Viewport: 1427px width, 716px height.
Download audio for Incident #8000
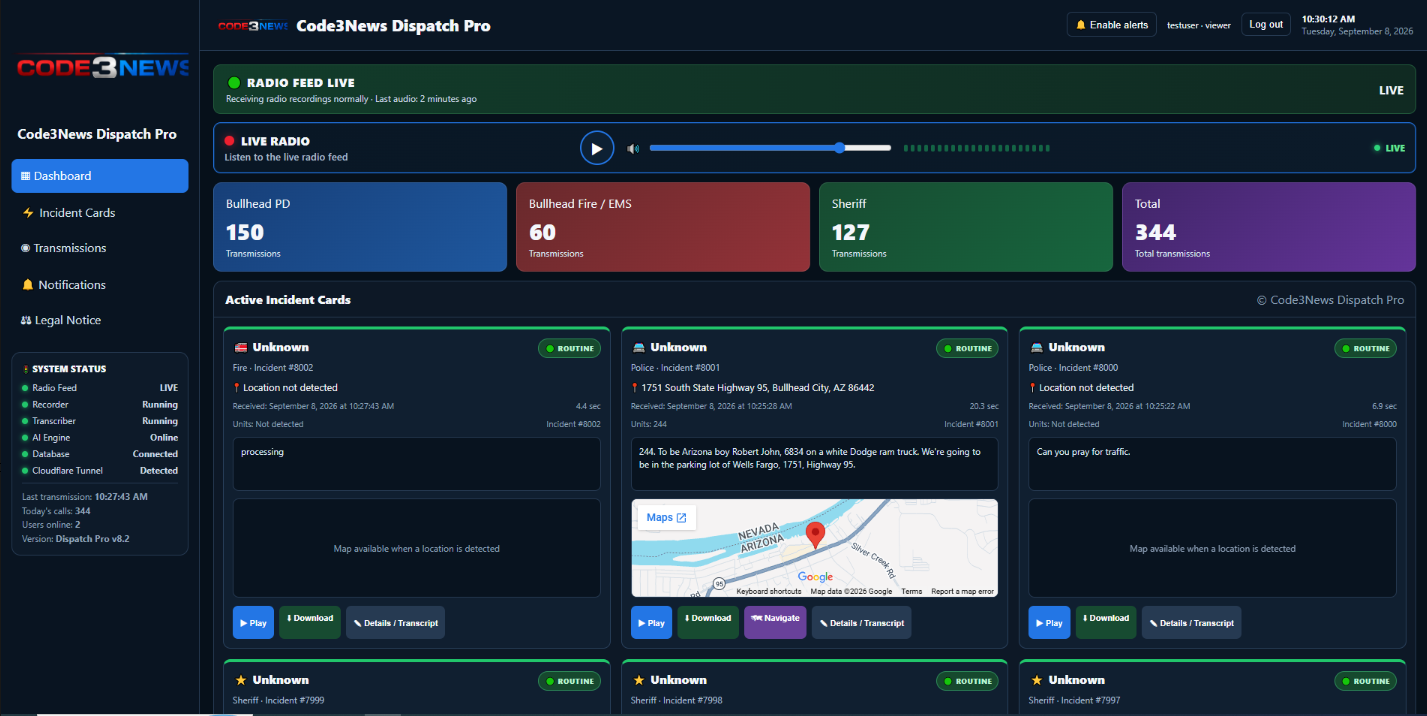tap(1106, 622)
